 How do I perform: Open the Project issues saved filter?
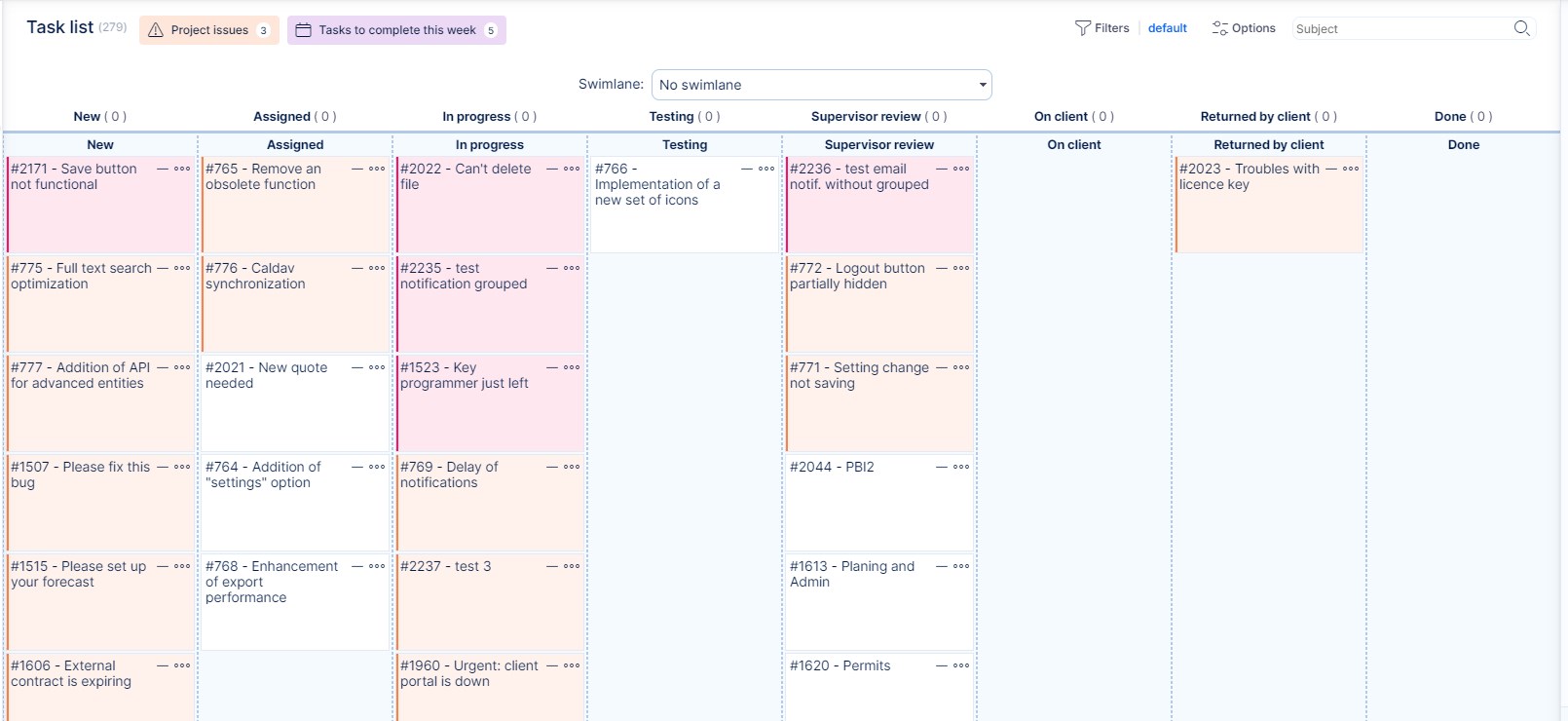point(208,30)
